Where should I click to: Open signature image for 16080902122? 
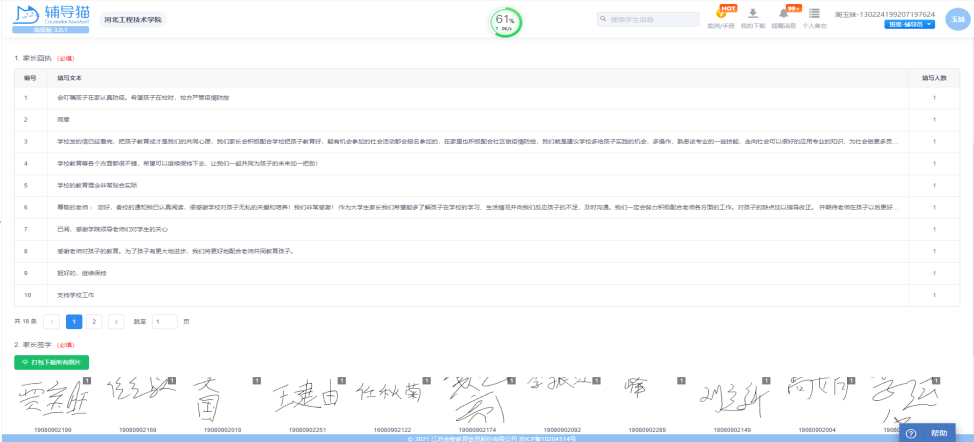click(393, 399)
